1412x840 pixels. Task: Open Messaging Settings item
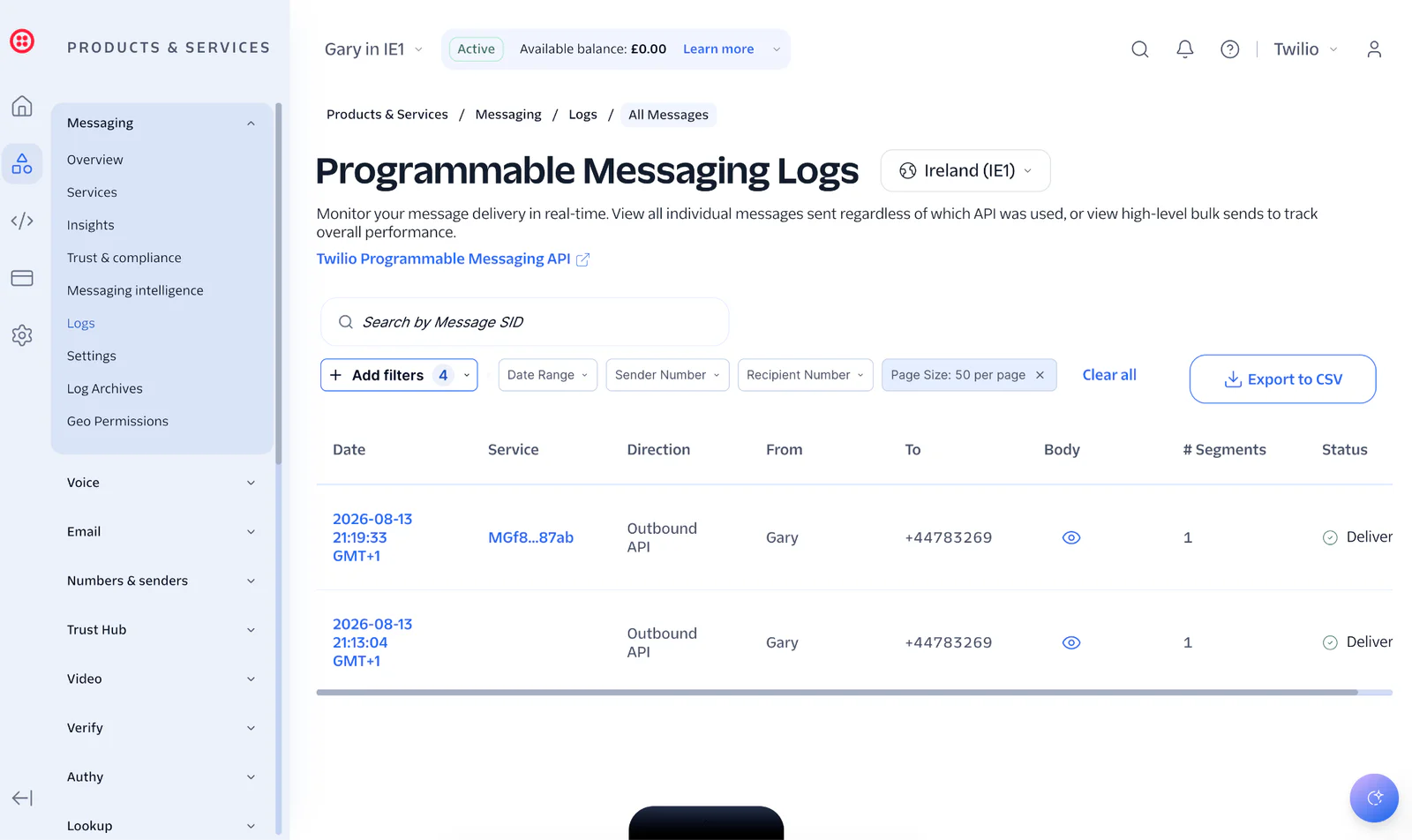point(92,356)
